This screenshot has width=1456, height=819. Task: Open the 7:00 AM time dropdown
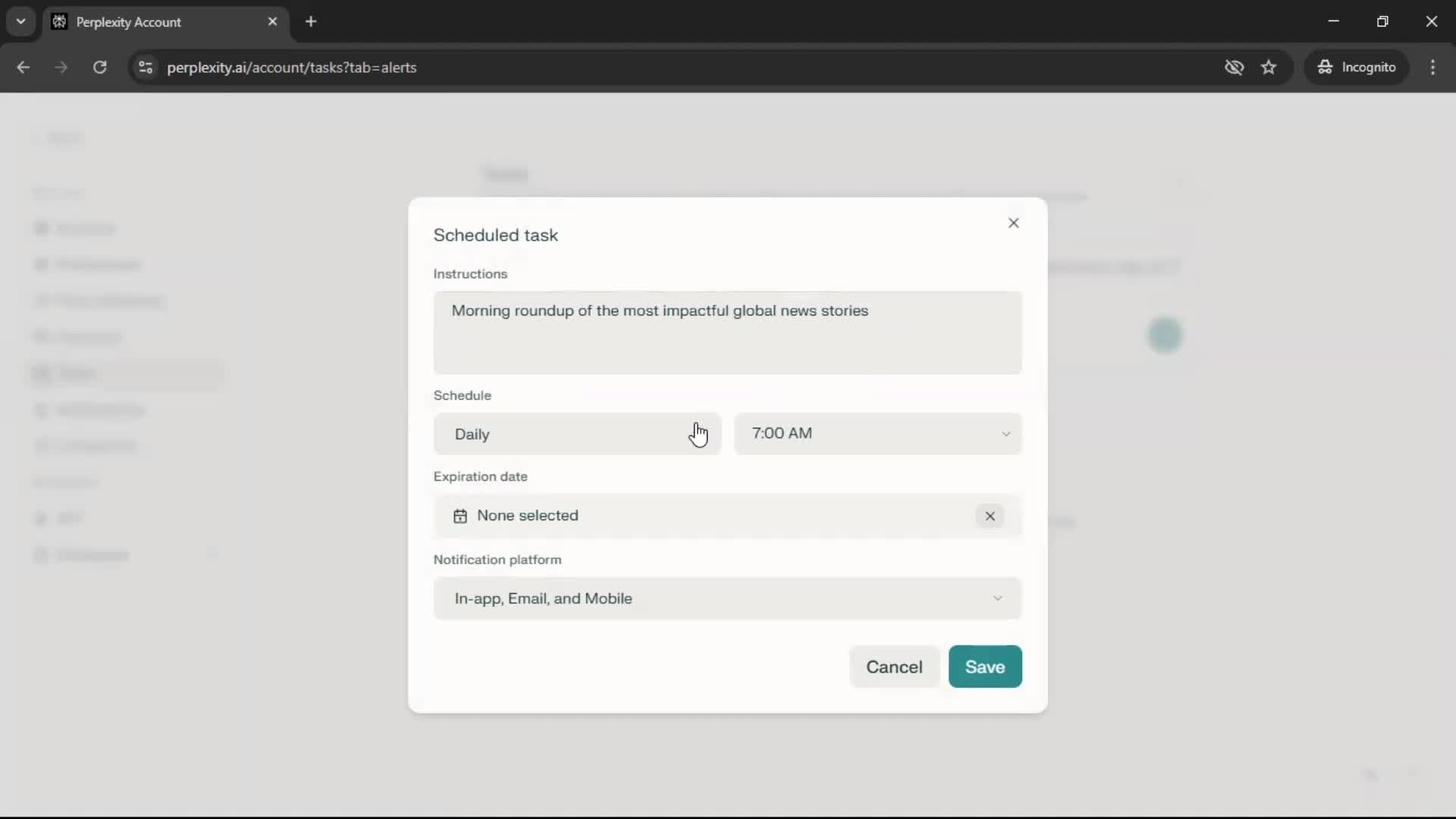tap(877, 434)
